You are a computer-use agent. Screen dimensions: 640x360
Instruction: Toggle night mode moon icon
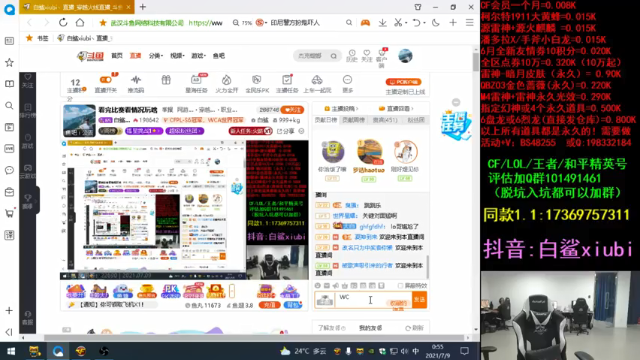(436, 23)
